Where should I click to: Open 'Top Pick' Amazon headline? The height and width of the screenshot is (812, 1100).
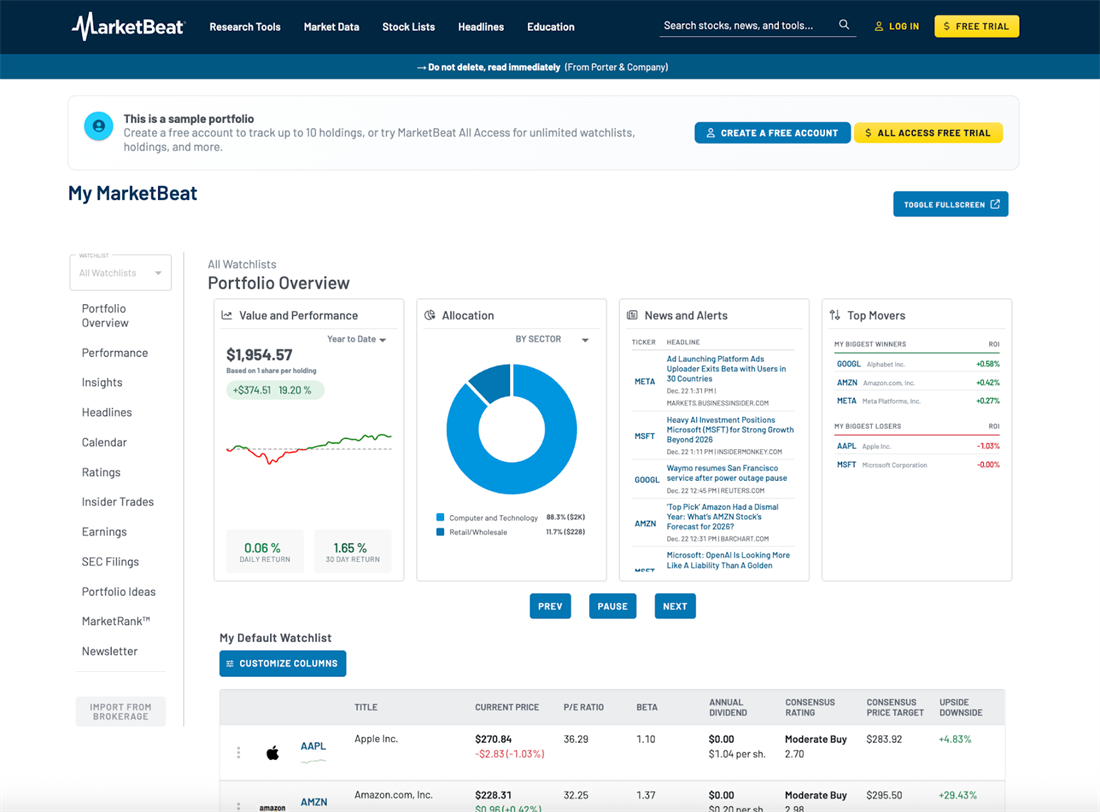[722, 517]
